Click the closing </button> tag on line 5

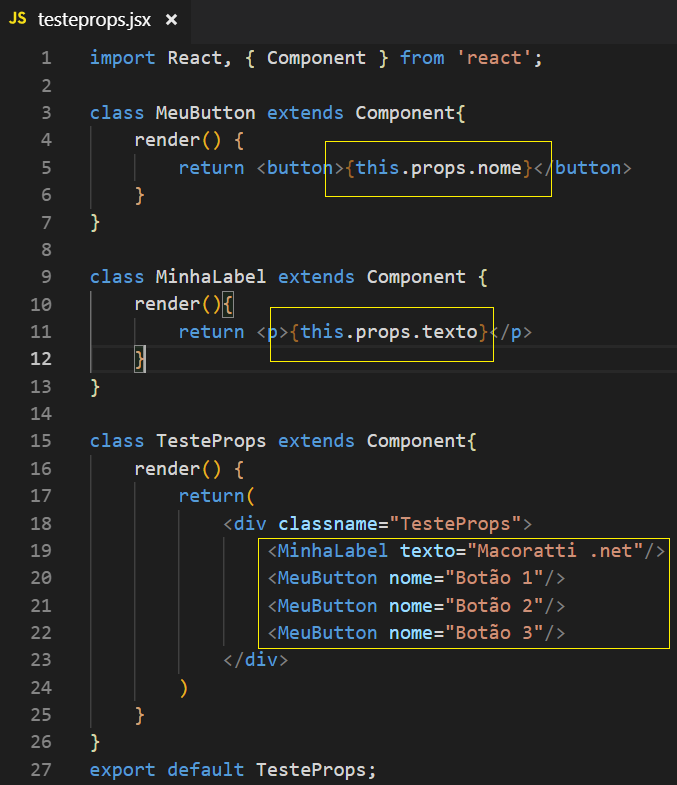click(583, 168)
